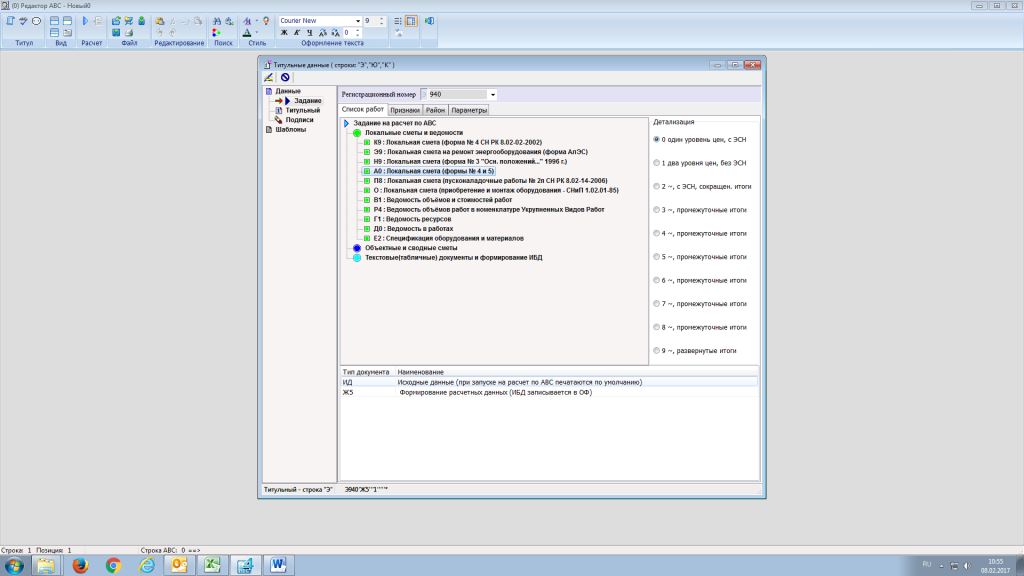Click the export icon at toolbar far right

click(429, 21)
